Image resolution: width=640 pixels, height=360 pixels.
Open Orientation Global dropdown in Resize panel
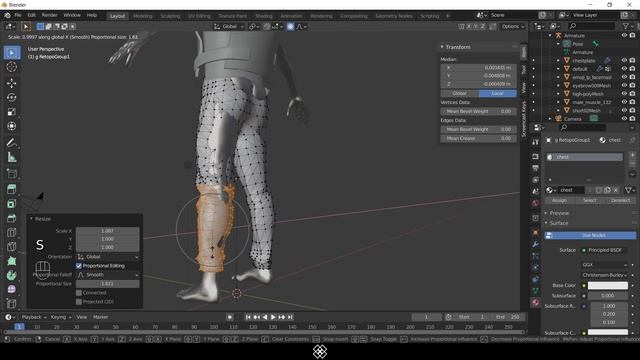click(x=108, y=257)
